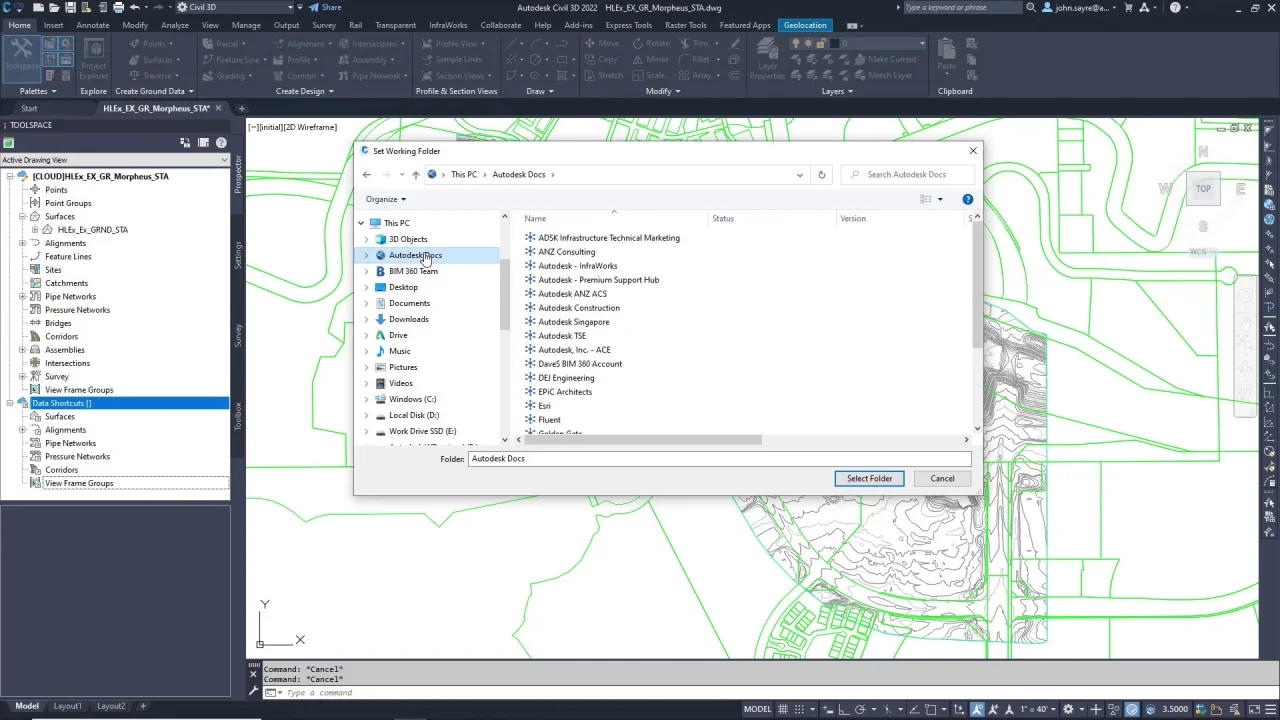Click the Toolspace help icon
The height and width of the screenshot is (720, 1280).
(221, 143)
